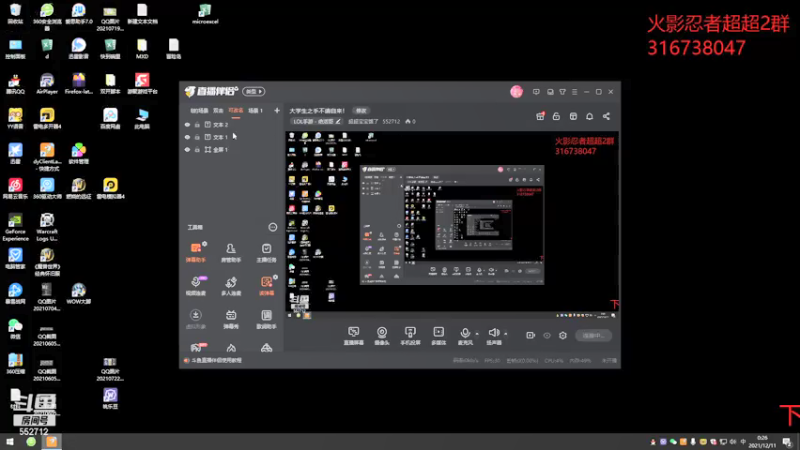
Task: Select the microexcel desktop icon
Action: [x=205, y=14]
